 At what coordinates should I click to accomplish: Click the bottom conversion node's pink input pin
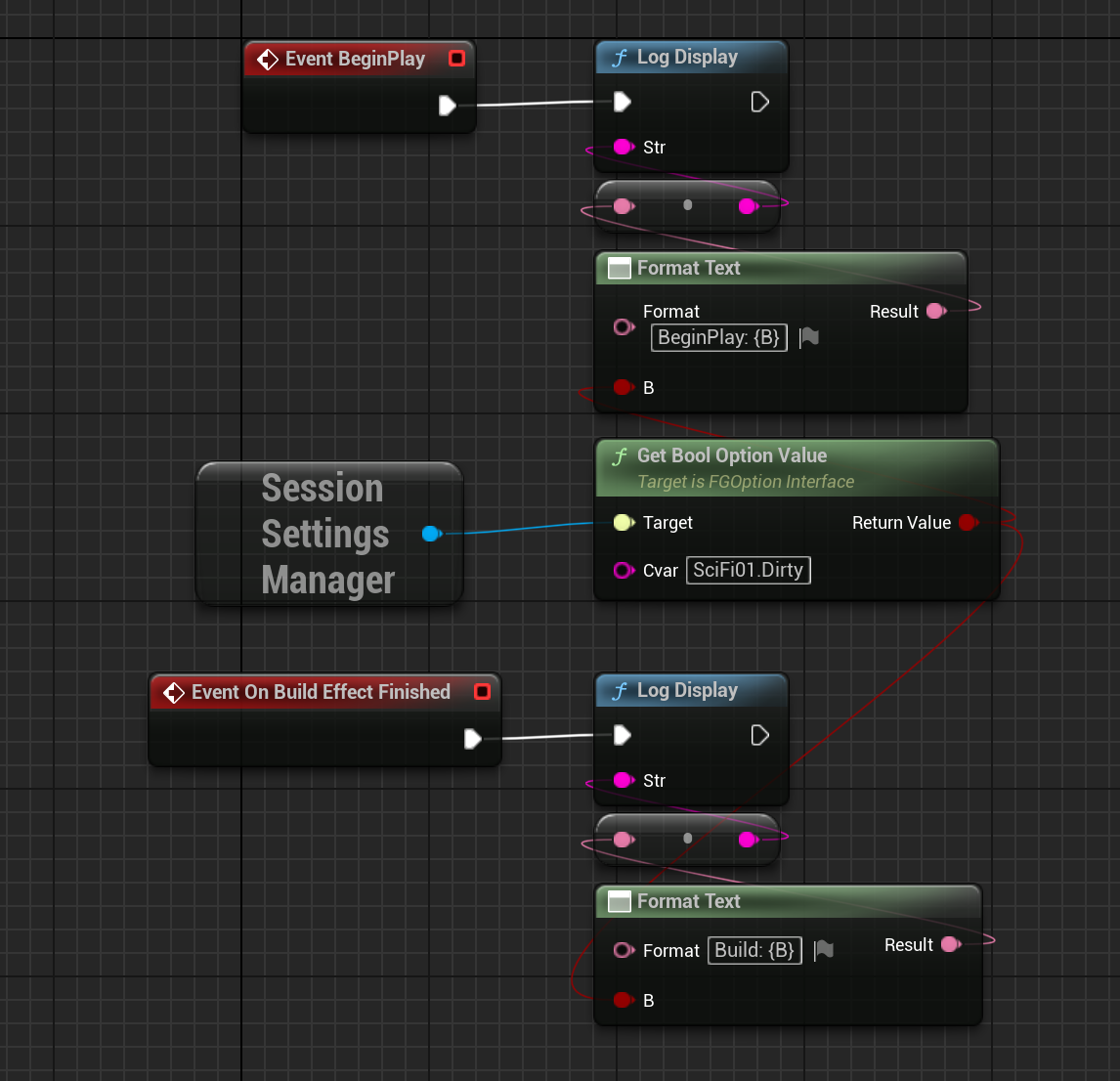[x=624, y=840]
